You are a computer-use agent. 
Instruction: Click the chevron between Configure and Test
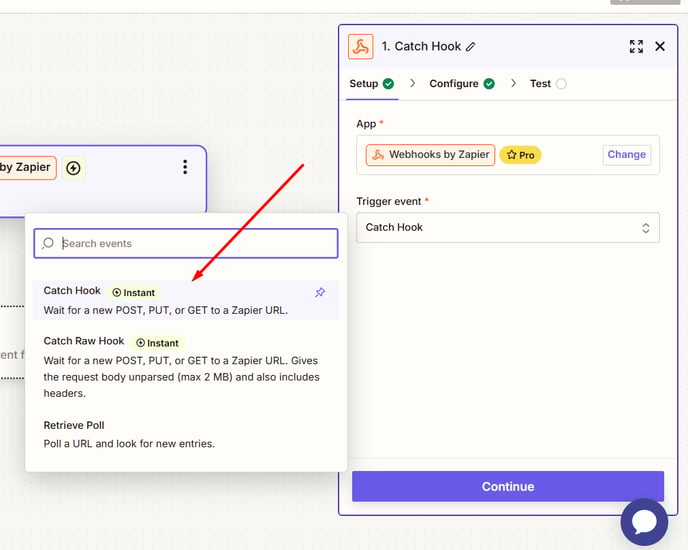click(x=513, y=83)
